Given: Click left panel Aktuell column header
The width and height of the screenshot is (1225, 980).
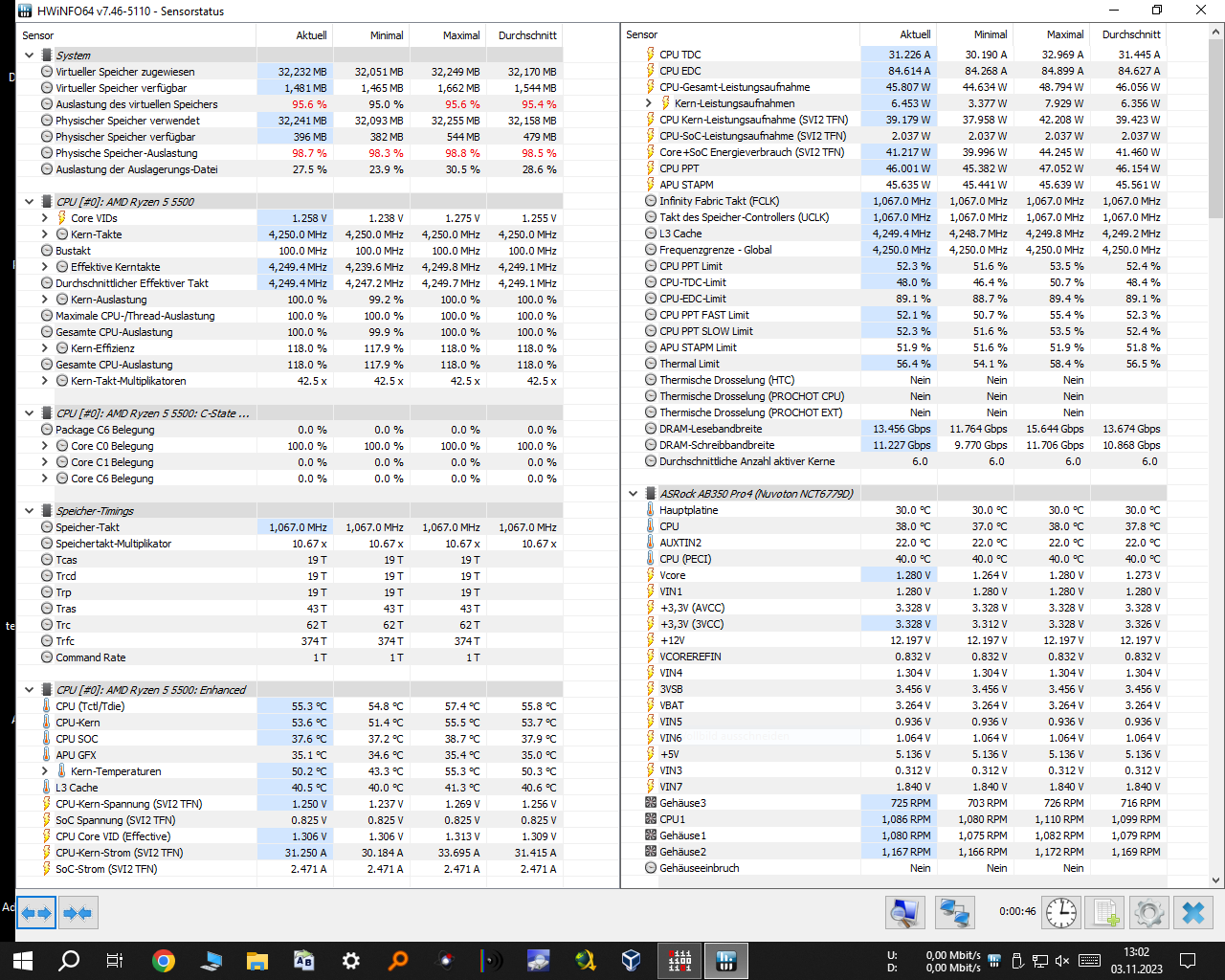Looking at the screenshot, I should 294,35.
